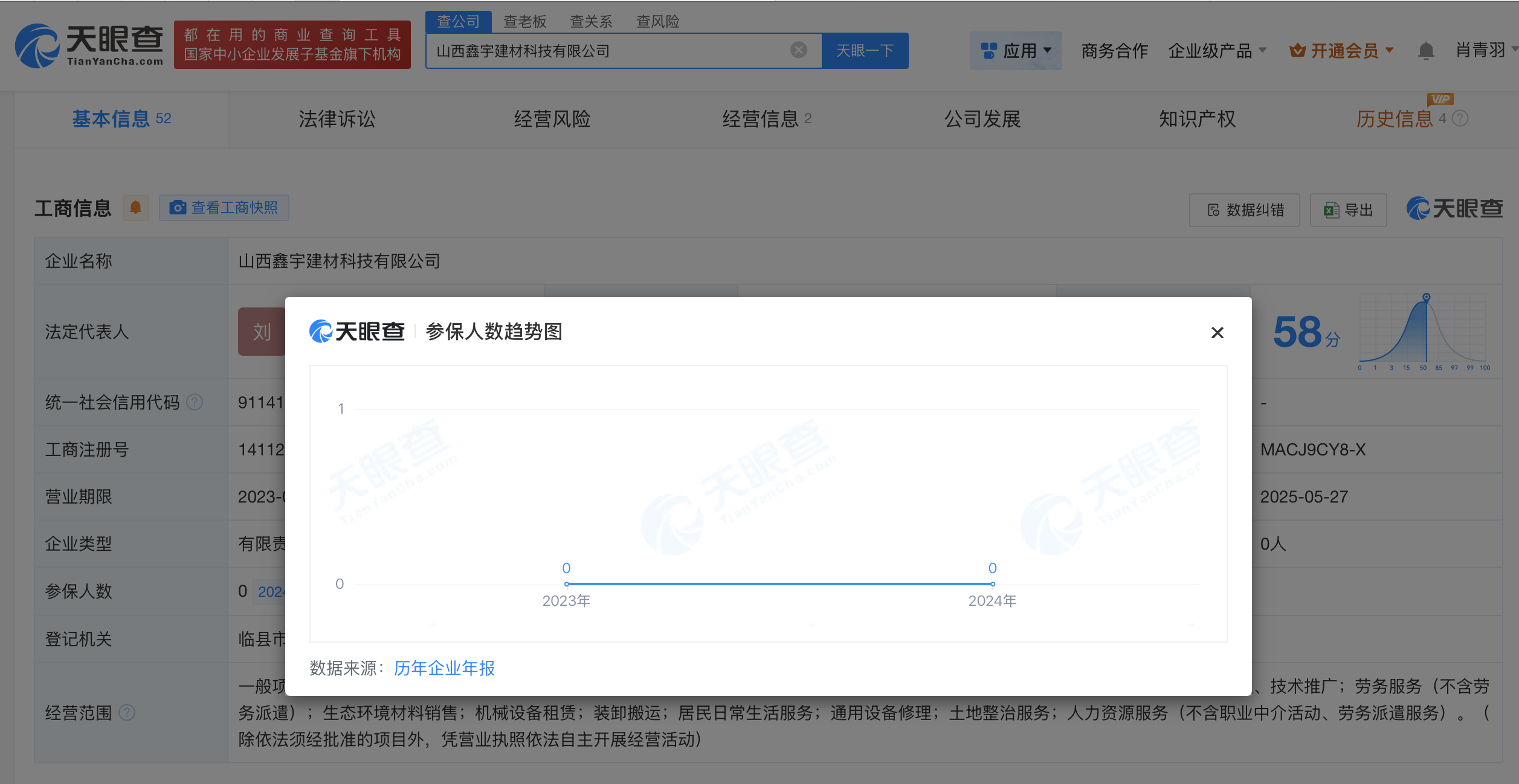Click the company name search field
1519x784 pixels.
(x=604, y=51)
